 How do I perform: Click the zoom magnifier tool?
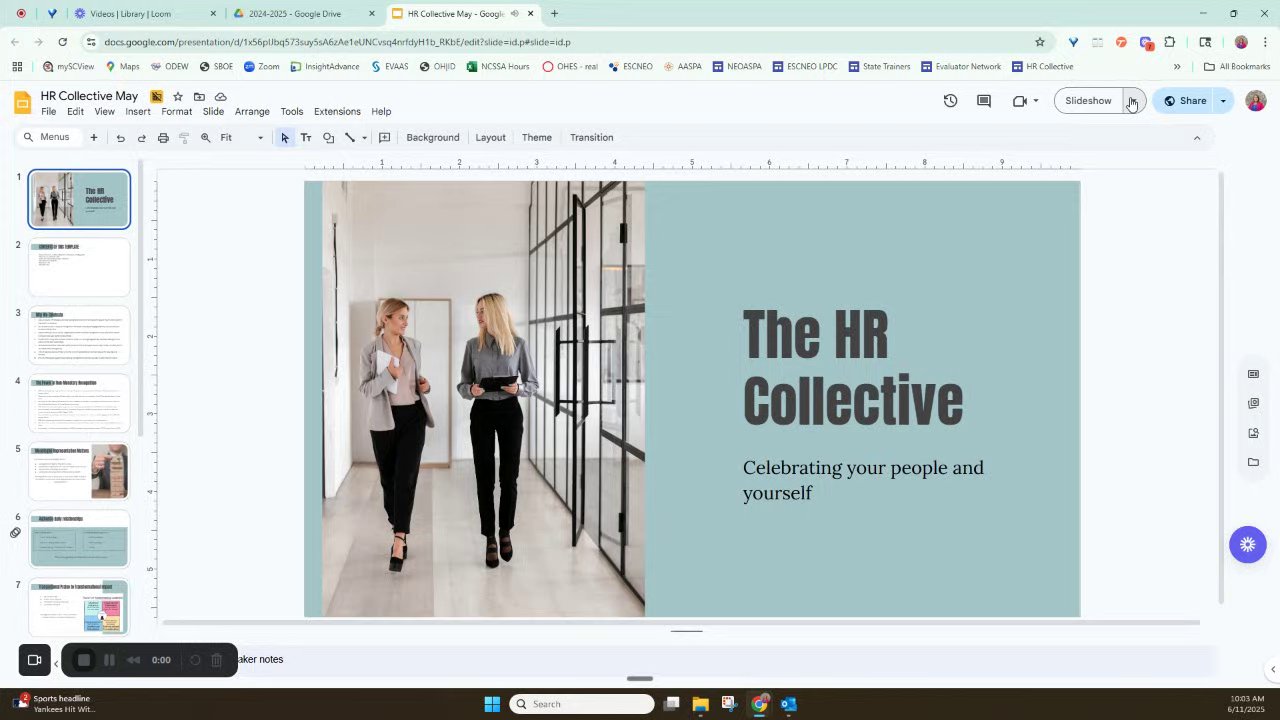pos(205,138)
